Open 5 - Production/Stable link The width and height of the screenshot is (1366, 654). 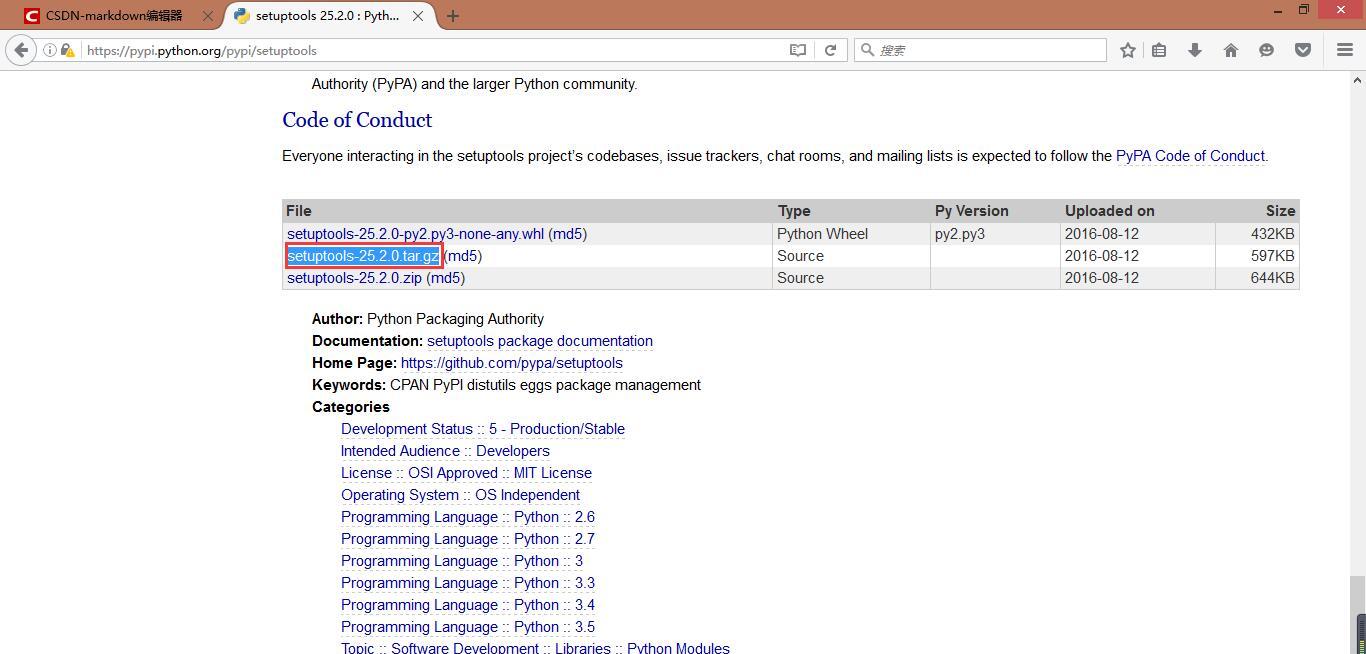(x=557, y=429)
